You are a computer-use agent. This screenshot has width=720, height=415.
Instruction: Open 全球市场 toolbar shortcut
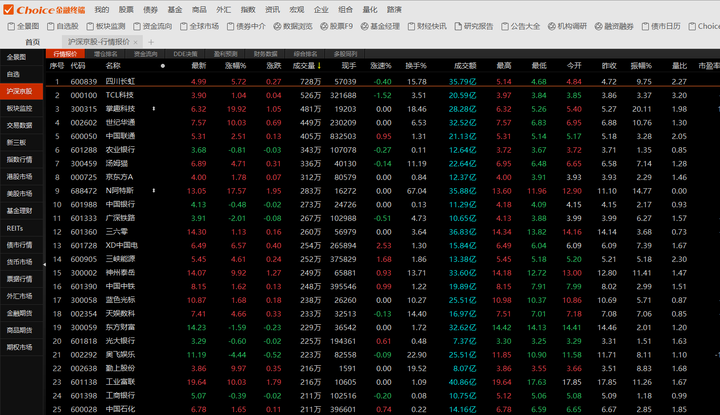pyautogui.click(x=199, y=27)
